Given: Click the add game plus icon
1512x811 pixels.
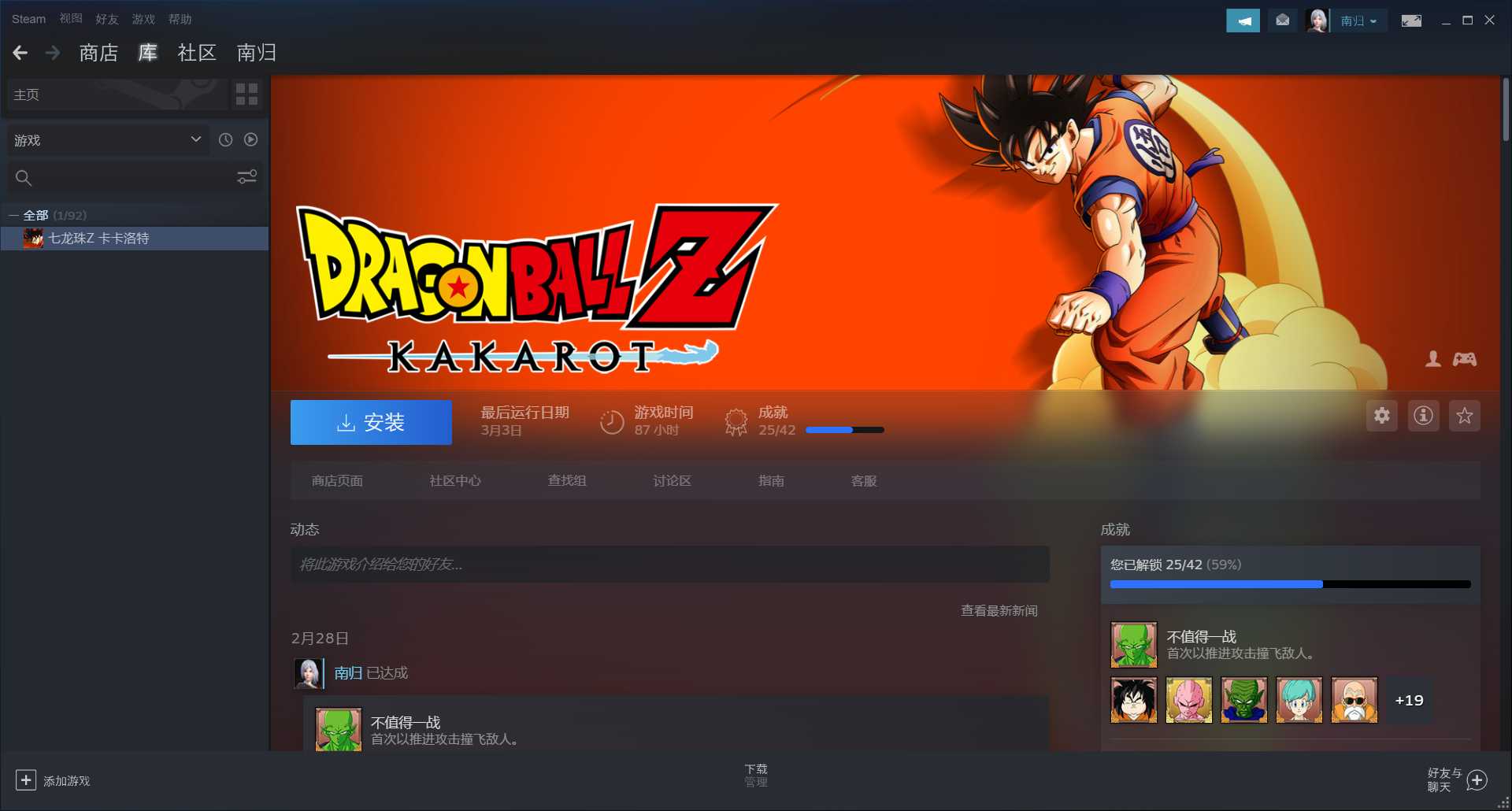Looking at the screenshot, I should pos(26,780).
